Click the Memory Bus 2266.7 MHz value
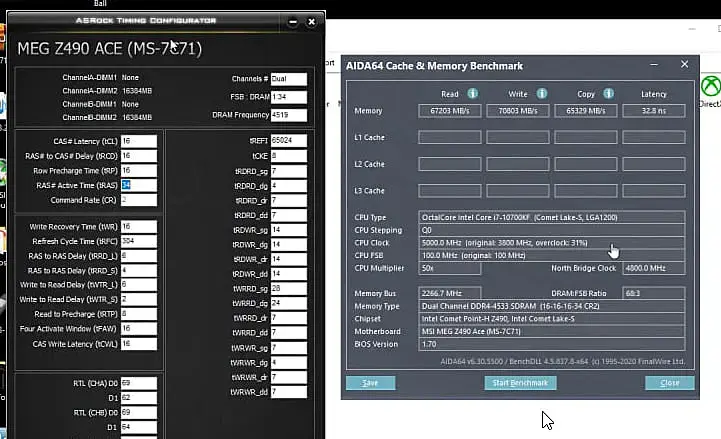The width and height of the screenshot is (721, 439). click(x=450, y=293)
